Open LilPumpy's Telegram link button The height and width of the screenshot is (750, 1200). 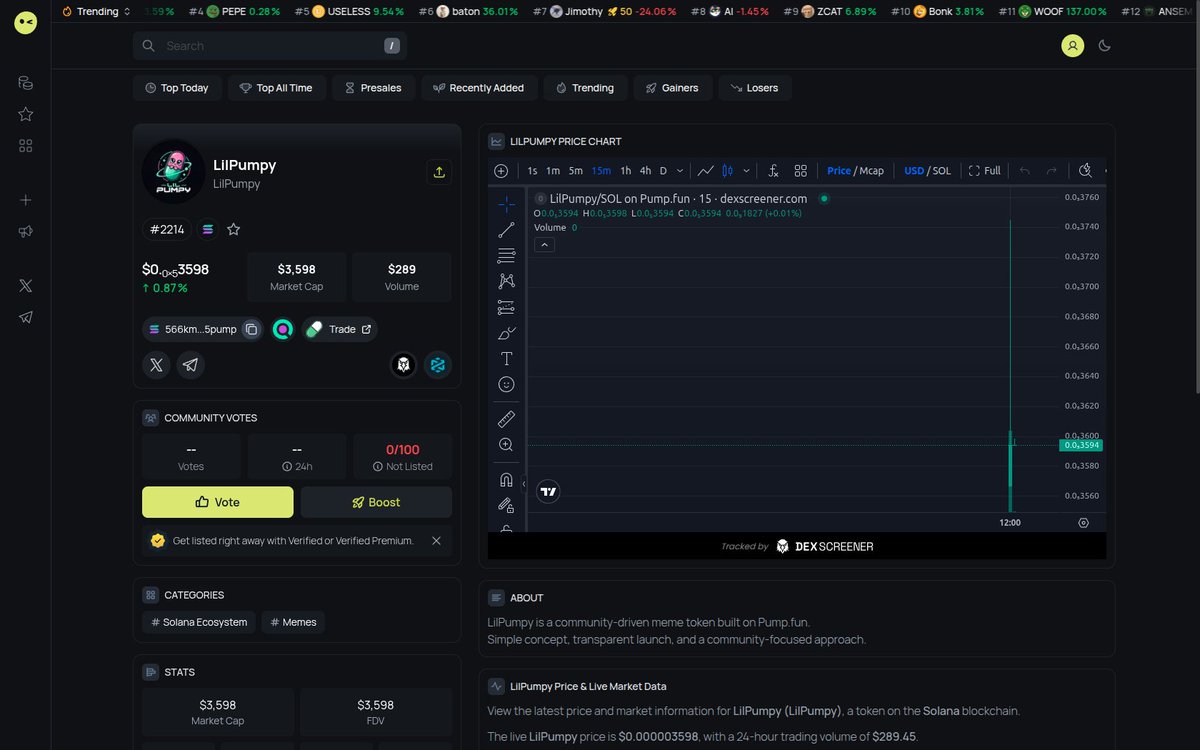[x=191, y=365]
